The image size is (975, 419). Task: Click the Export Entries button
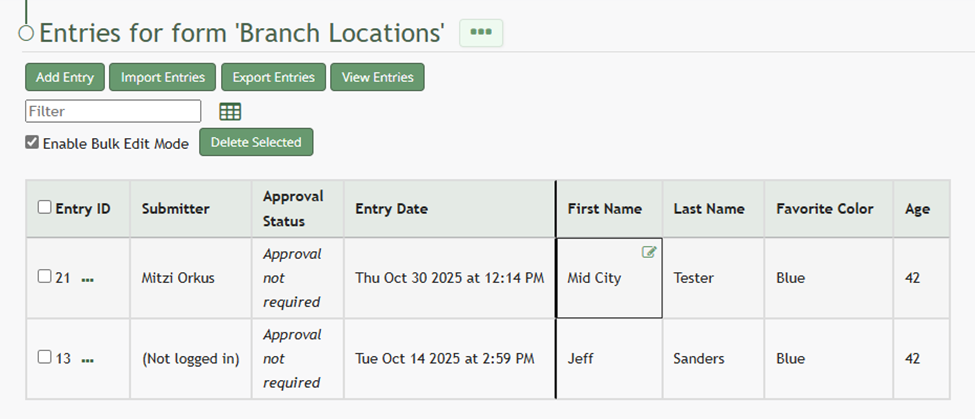(273, 77)
